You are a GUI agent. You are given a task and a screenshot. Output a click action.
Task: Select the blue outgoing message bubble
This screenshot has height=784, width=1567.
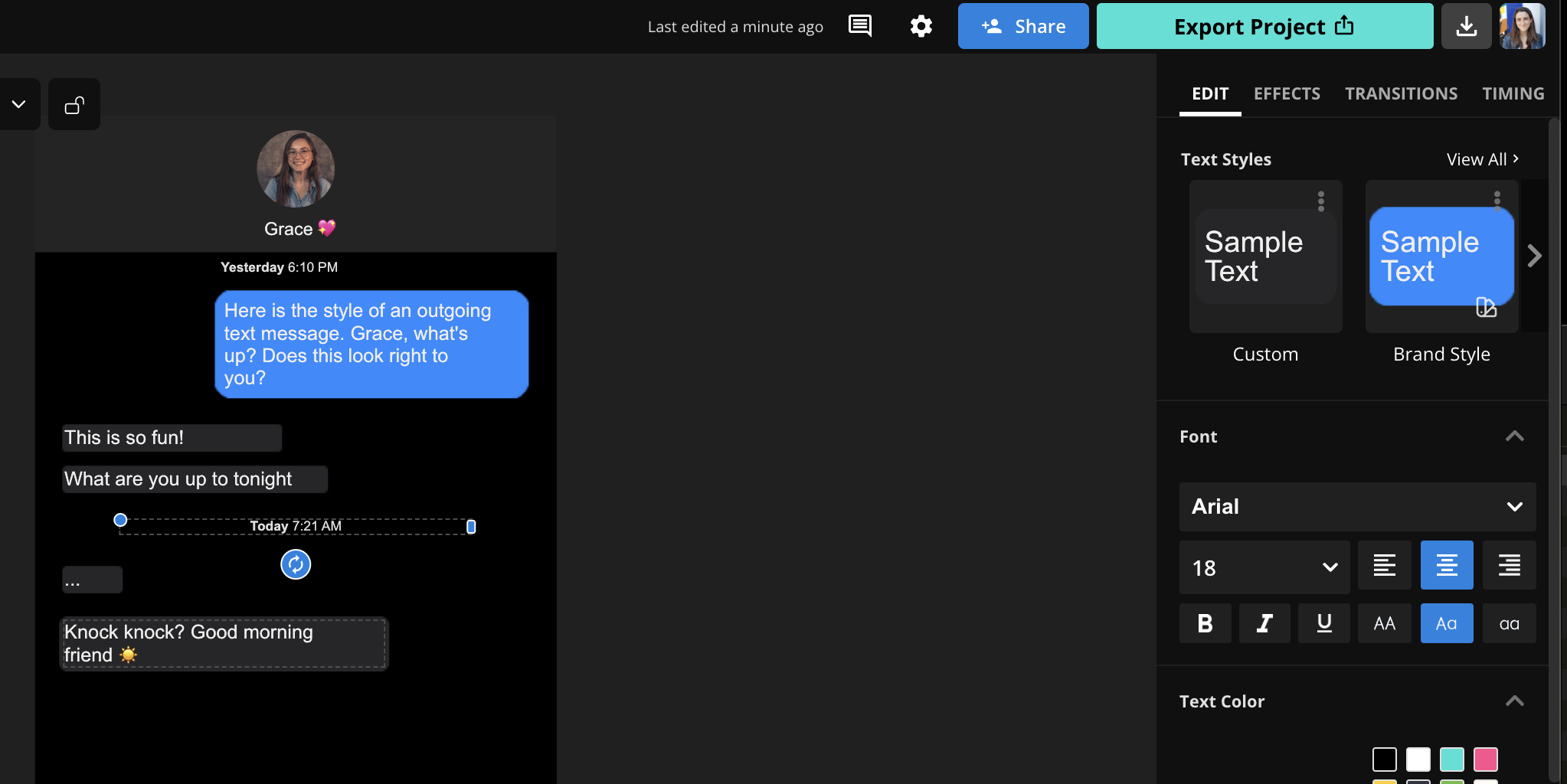point(371,345)
